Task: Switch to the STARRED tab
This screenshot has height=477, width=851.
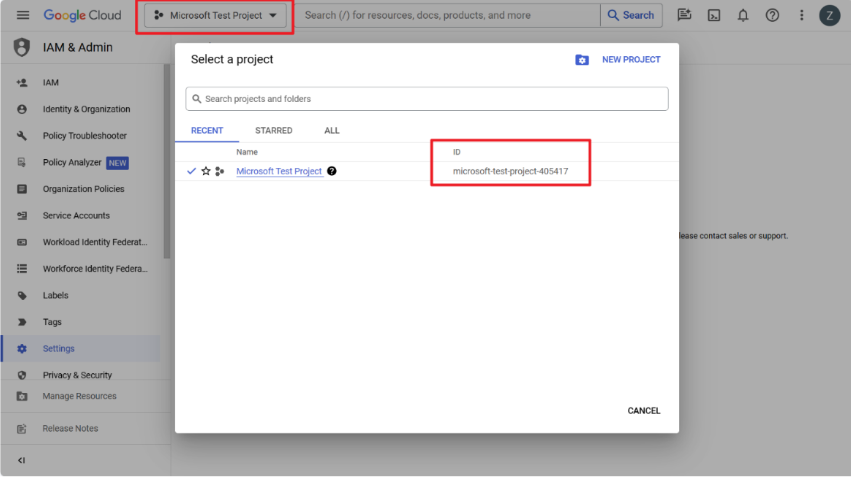Action: (x=274, y=130)
